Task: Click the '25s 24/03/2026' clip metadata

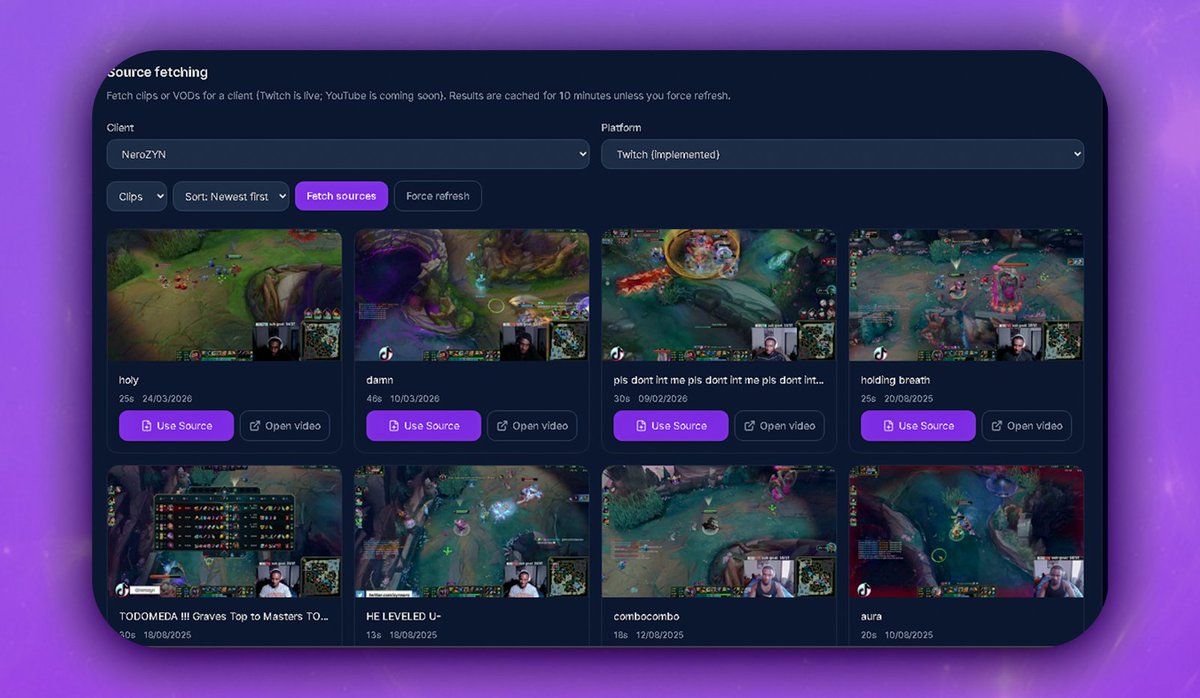Action: pos(155,398)
